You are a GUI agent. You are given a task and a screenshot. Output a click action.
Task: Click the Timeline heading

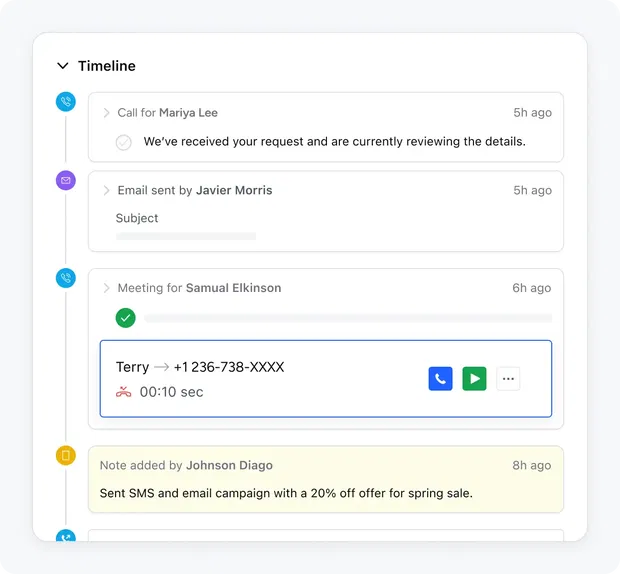pos(107,66)
